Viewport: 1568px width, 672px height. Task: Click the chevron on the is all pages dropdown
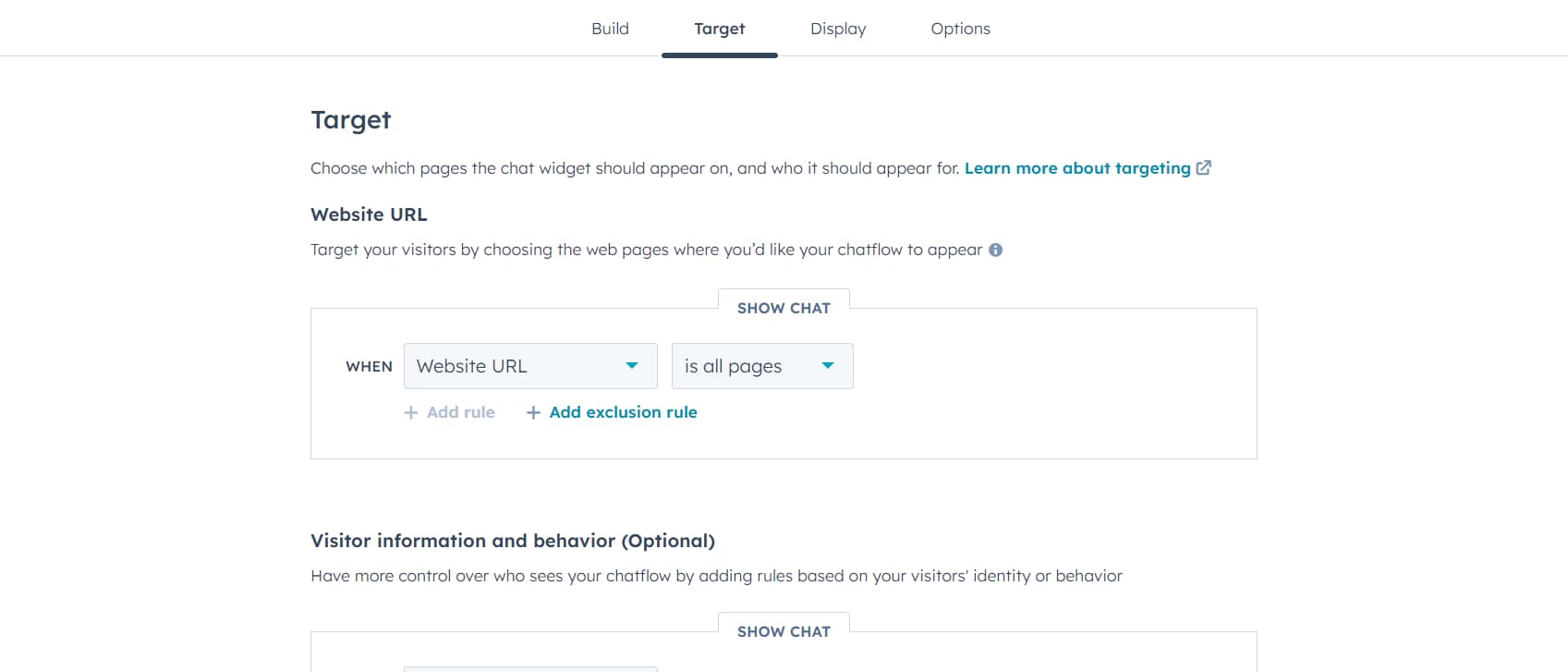tap(828, 366)
